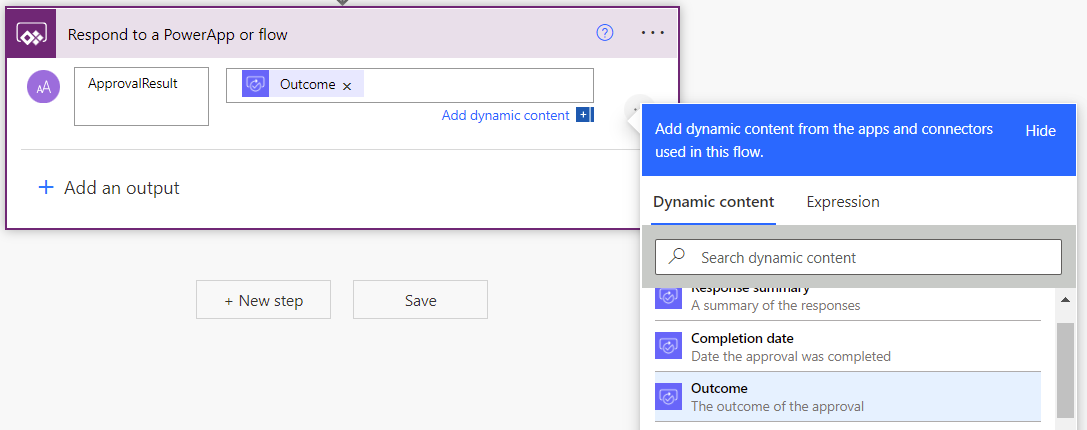Click the search magnifier icon

tap(677, 257)
